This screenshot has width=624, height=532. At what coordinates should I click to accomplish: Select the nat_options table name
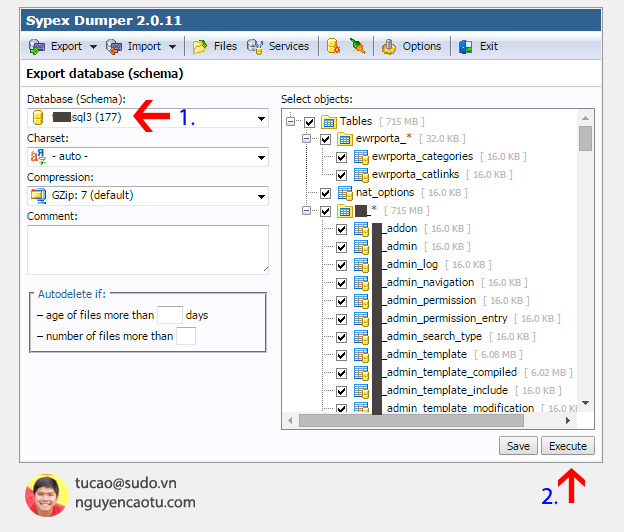click(x=385, y=193)
